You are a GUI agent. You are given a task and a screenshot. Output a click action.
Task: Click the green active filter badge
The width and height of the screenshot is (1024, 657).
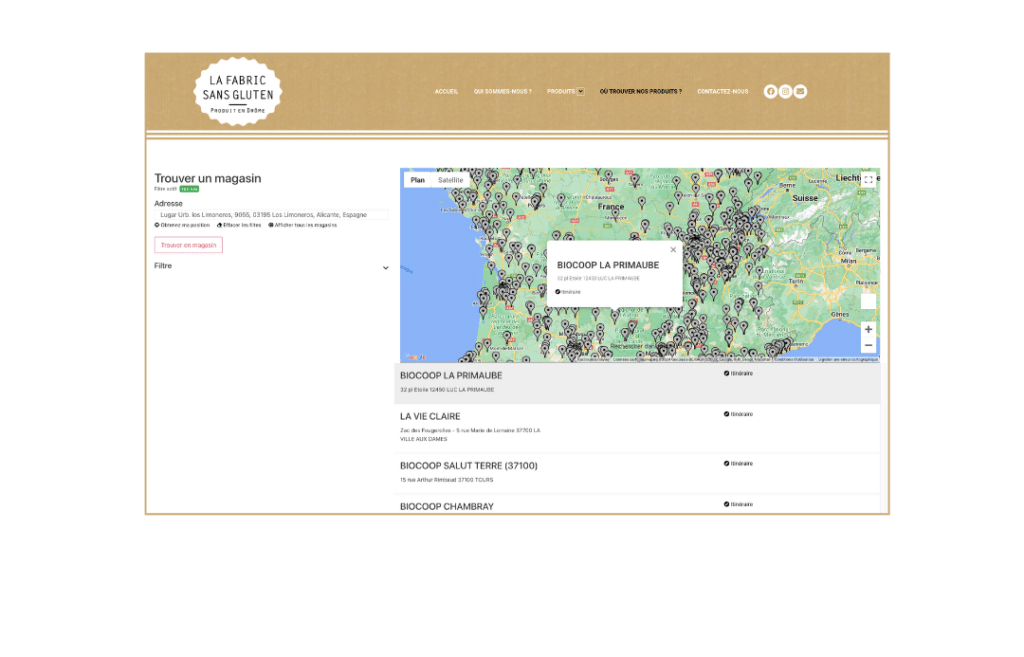click(x=189, y=189)
